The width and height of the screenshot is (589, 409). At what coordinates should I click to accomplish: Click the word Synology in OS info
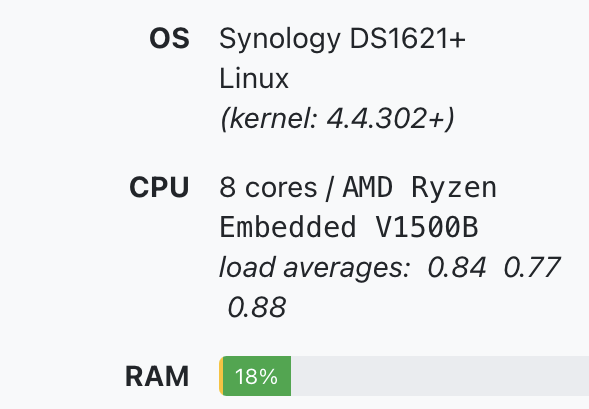click(280, 40)
